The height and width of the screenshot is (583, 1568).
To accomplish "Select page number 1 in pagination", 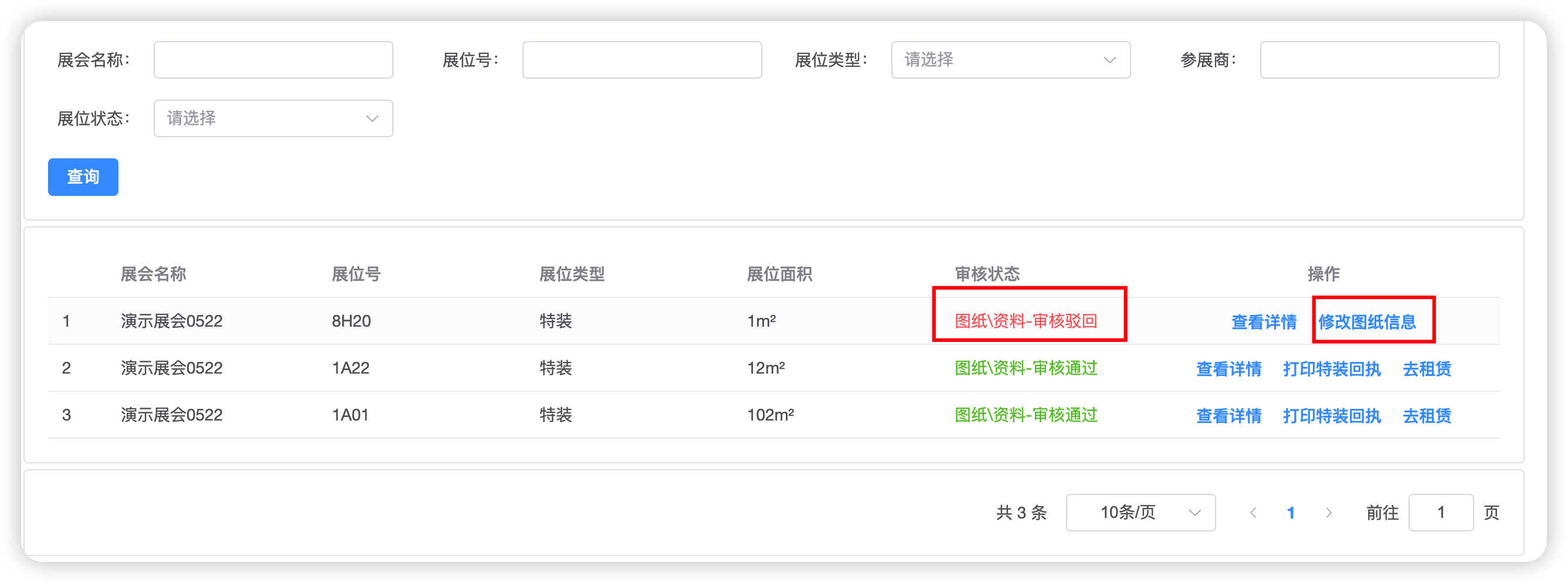I will [1291, 513].
